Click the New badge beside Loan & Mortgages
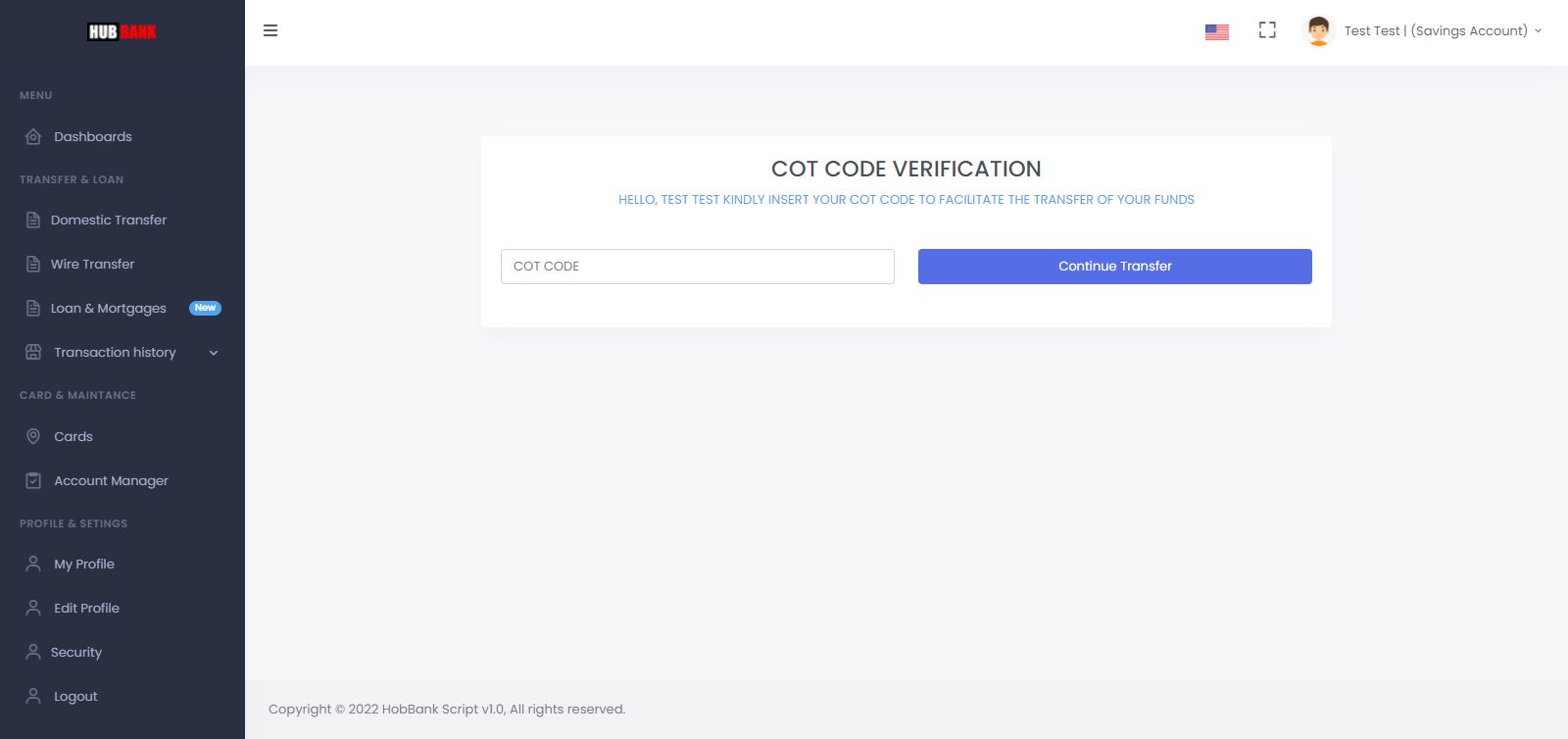The image size is (1568, 739). (205, 308)
